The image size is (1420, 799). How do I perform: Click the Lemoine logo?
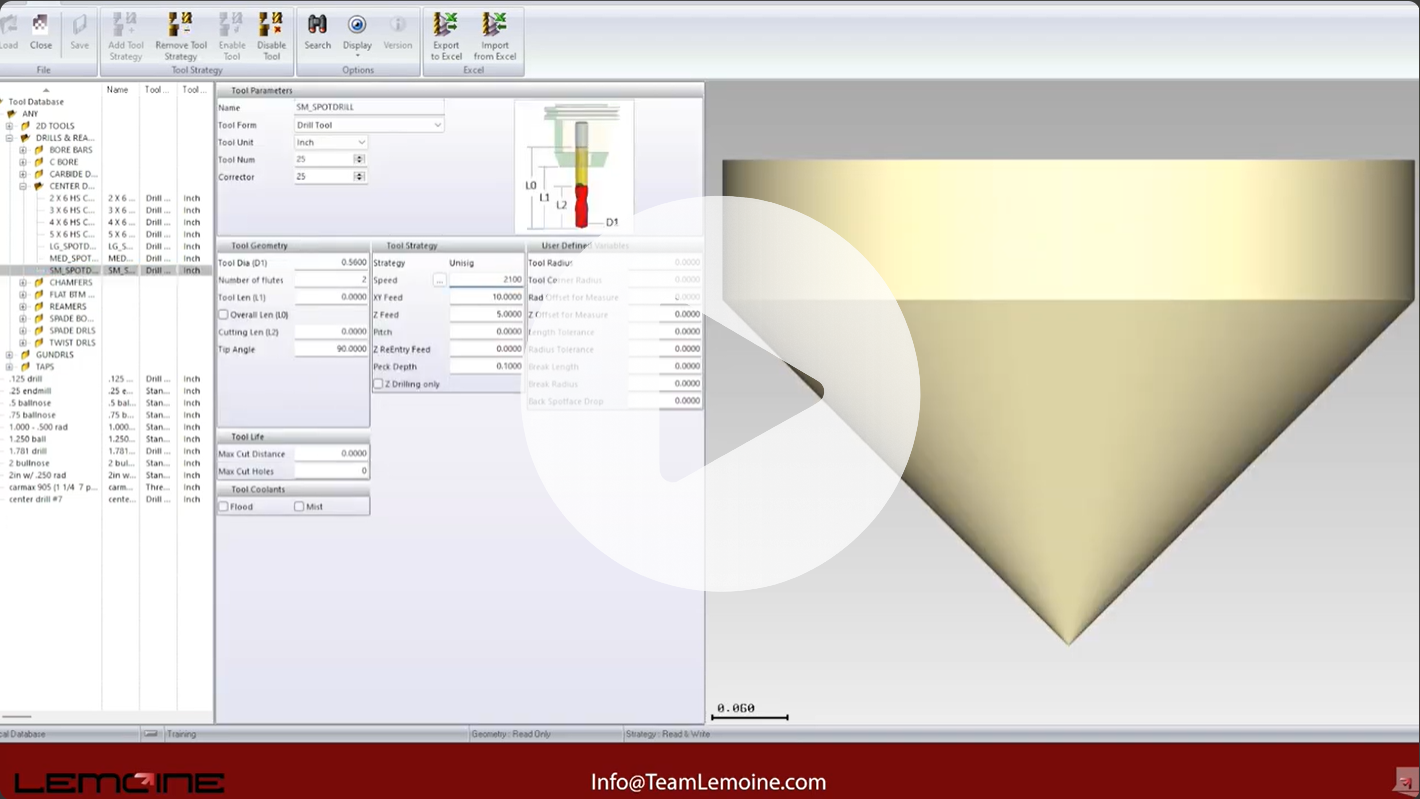coord(119,782)
